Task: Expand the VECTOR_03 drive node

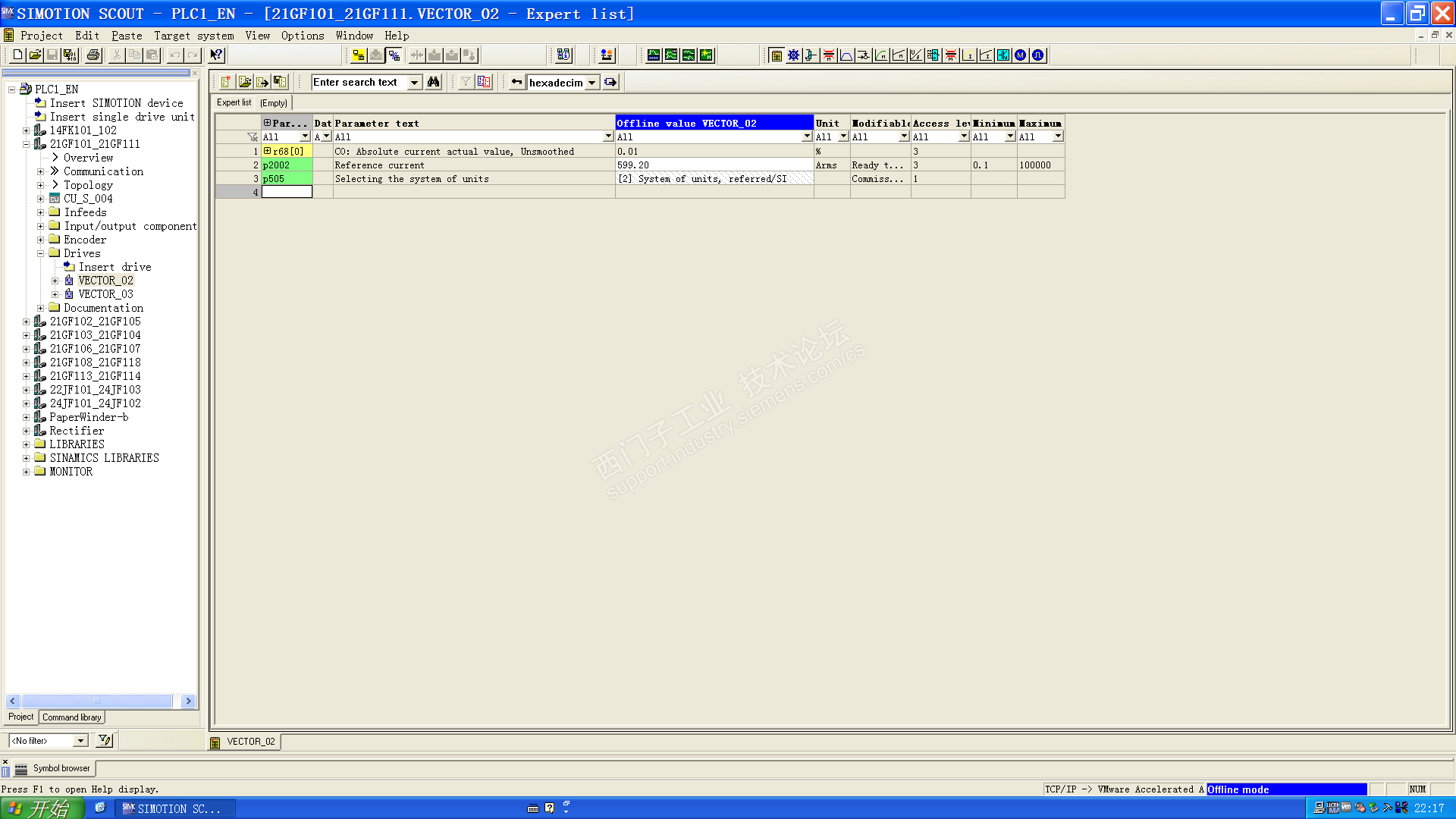Action: click(x=55, y=294)
